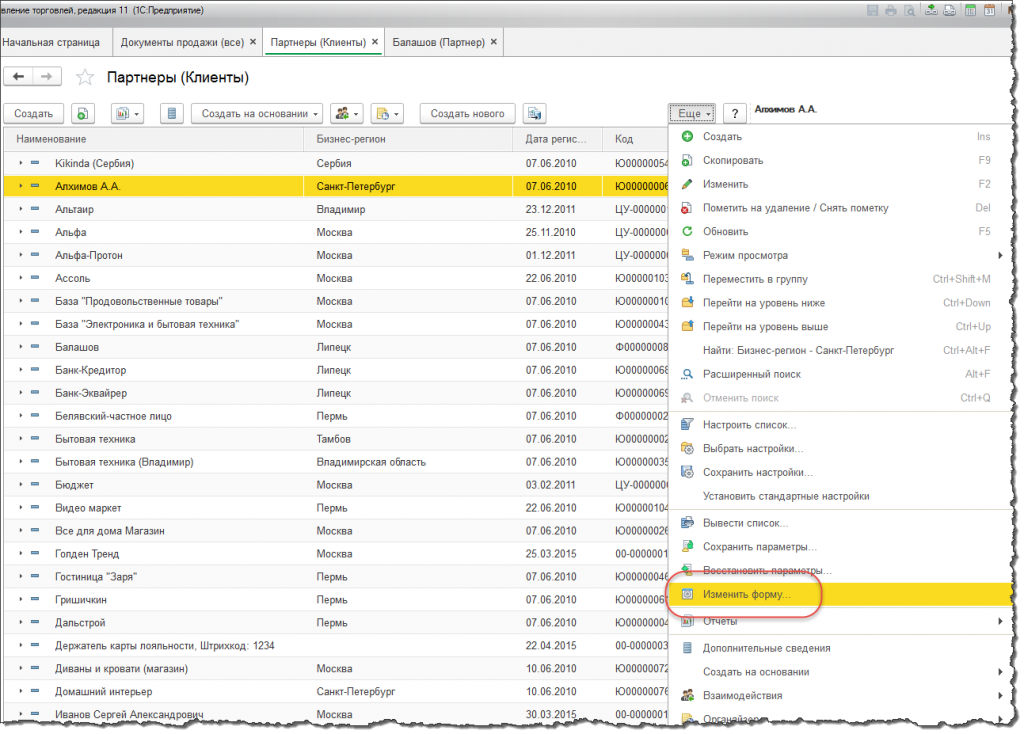Screen dimensions: 1024x734
Task: Expand the Взаимодействия submenu
Action: [840, 695]
